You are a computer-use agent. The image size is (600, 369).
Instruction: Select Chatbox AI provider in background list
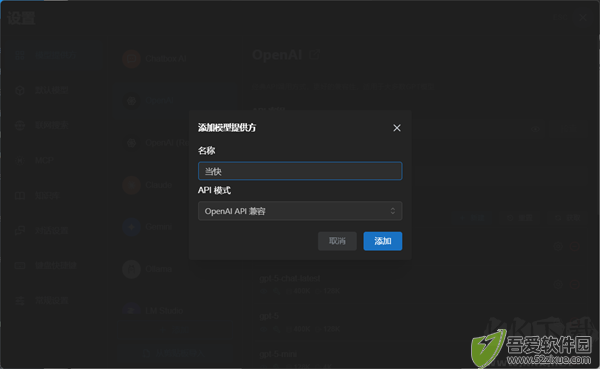[175, 59]
